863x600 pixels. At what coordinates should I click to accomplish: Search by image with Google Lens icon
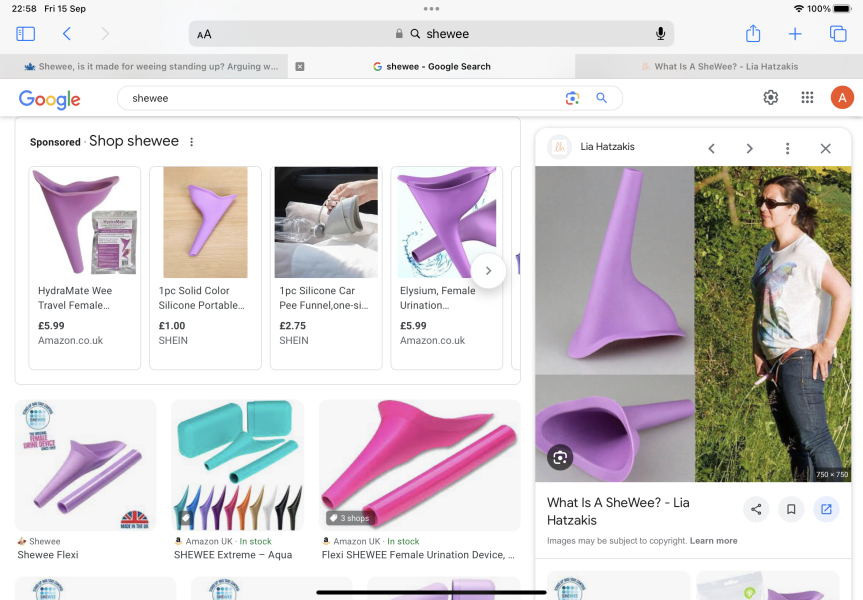(572, 99)
